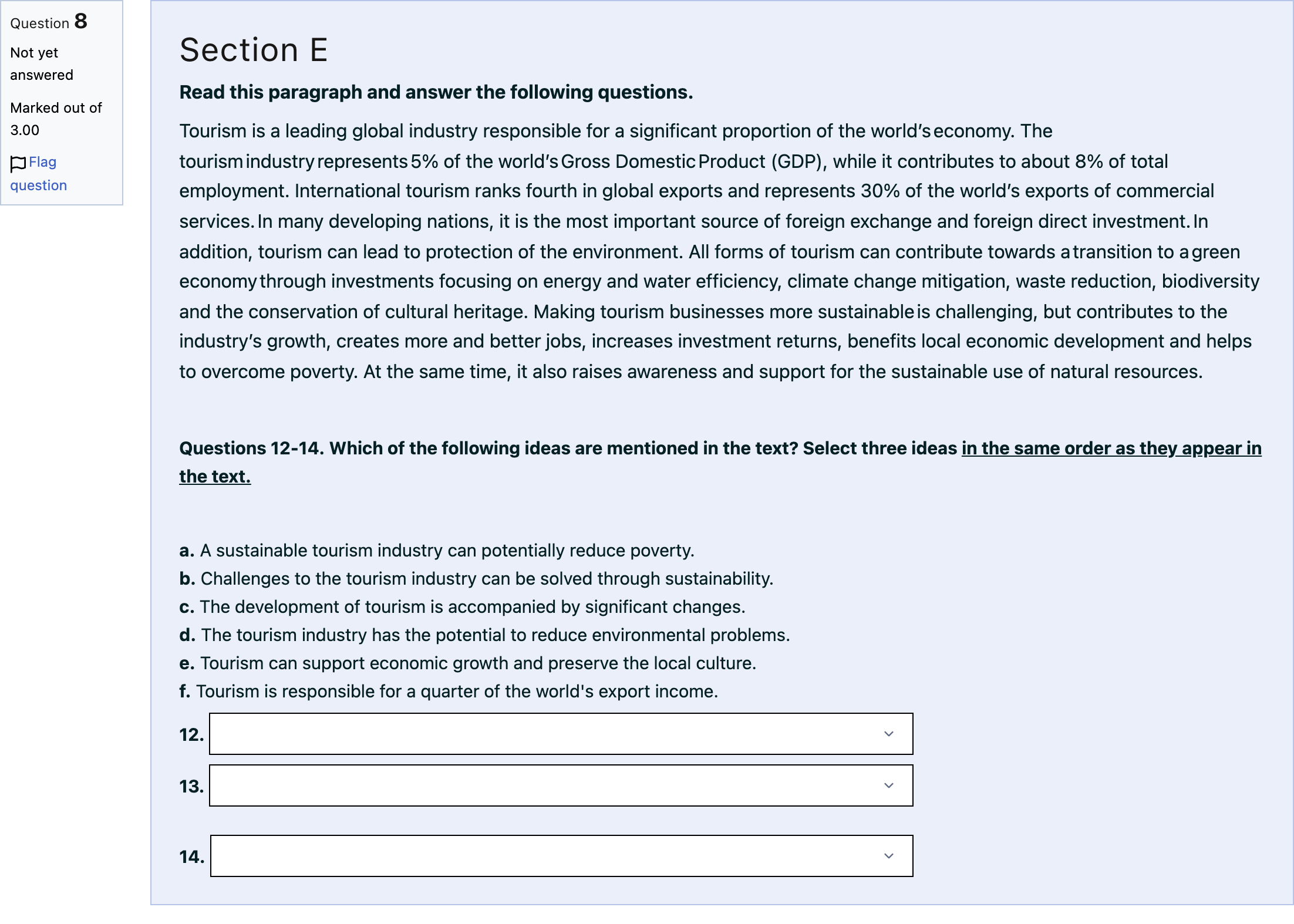Click the bold Read this paragraph instruction

pyautogui.click(x=436, y=92)
